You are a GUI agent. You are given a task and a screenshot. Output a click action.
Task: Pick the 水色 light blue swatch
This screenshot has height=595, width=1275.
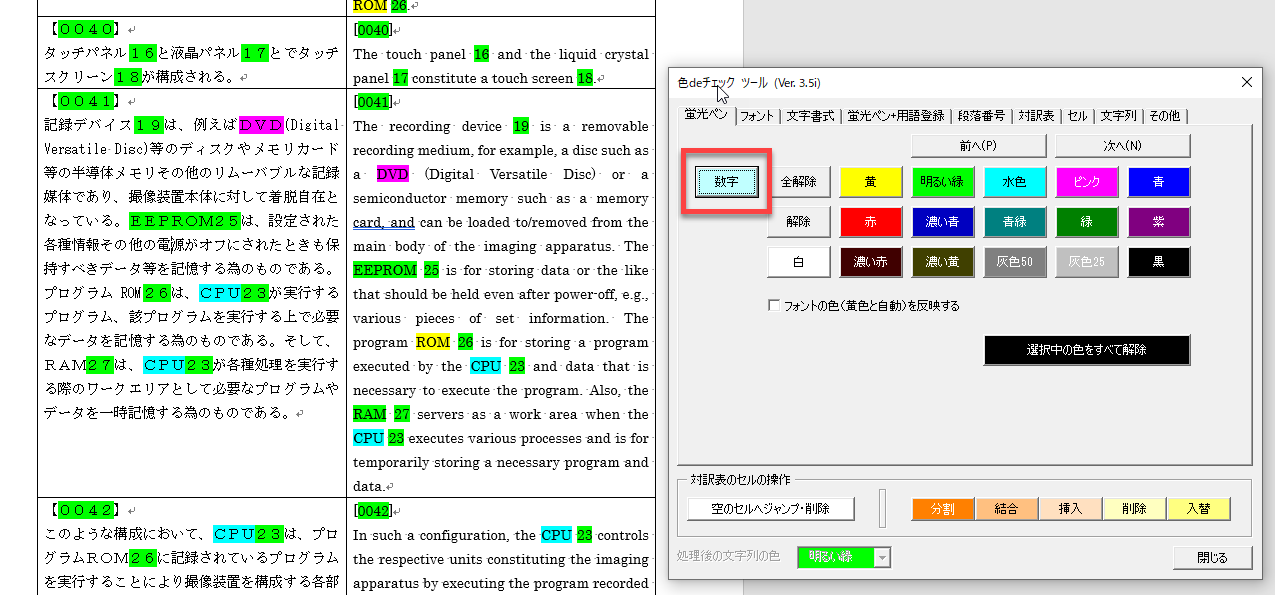1015,182
